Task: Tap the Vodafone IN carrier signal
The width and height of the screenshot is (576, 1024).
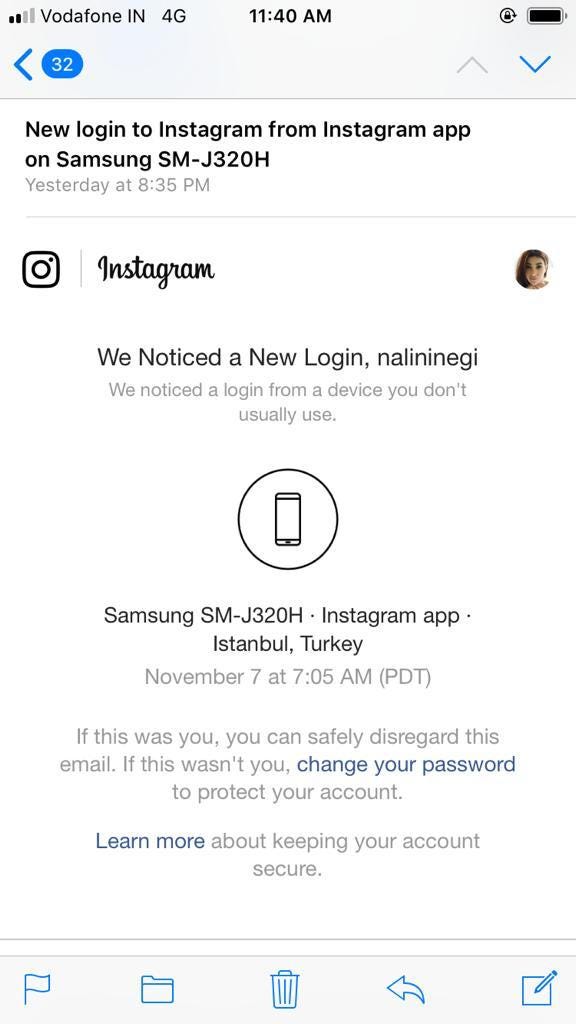Action: [77, 16]
